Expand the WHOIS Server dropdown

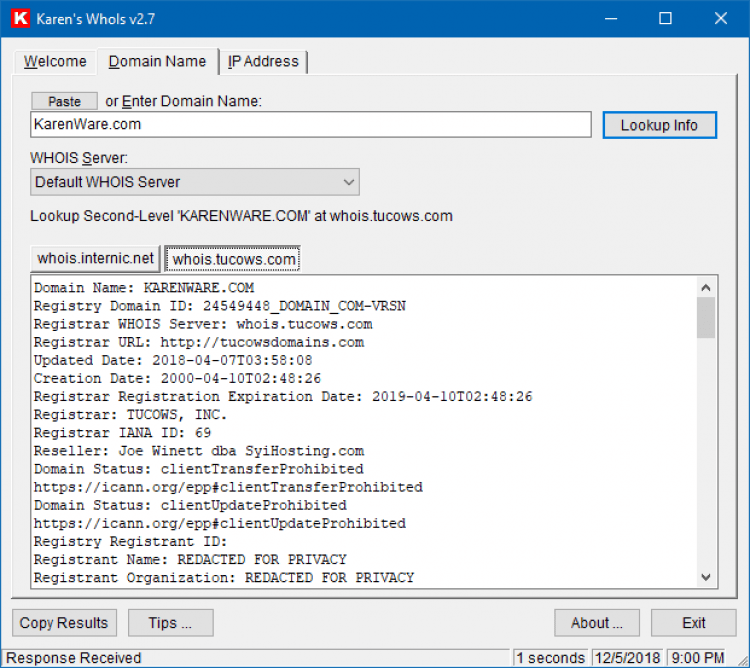[x=195, y=182]
